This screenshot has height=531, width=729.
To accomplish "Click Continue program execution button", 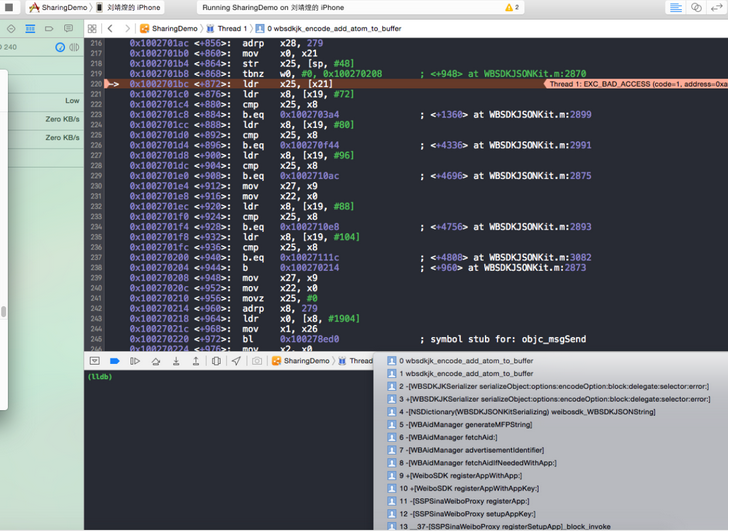I will [135, 361].
